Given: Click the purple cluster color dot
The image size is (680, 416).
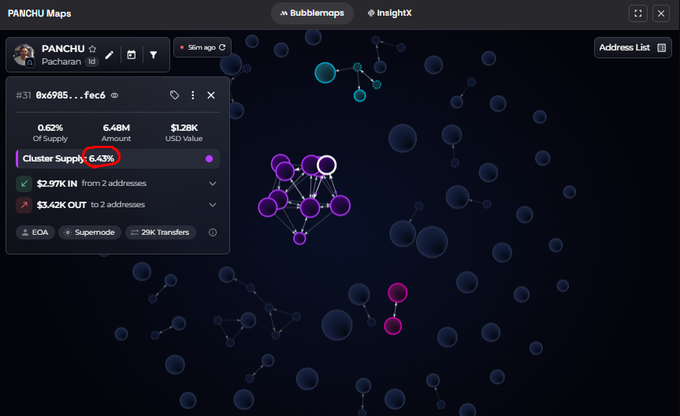Looking at the screenshot, I should pyautogui.click(x=209, y=159).
